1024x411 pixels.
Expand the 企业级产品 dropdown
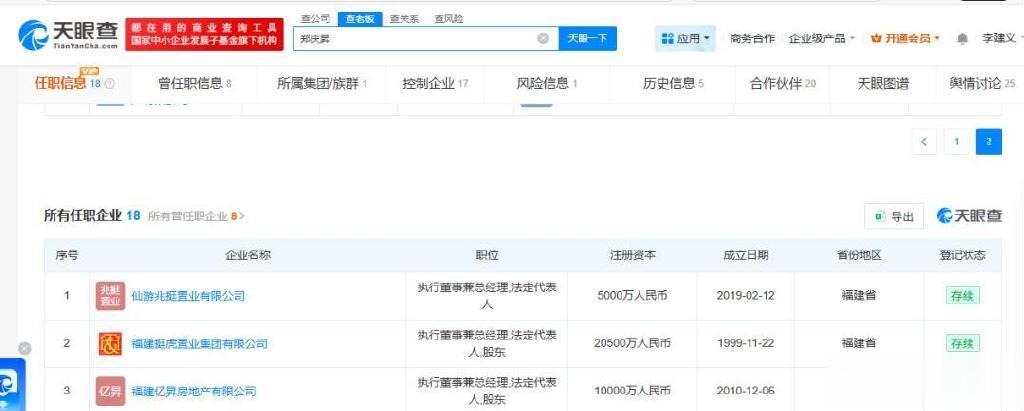[x=822, y=39]
